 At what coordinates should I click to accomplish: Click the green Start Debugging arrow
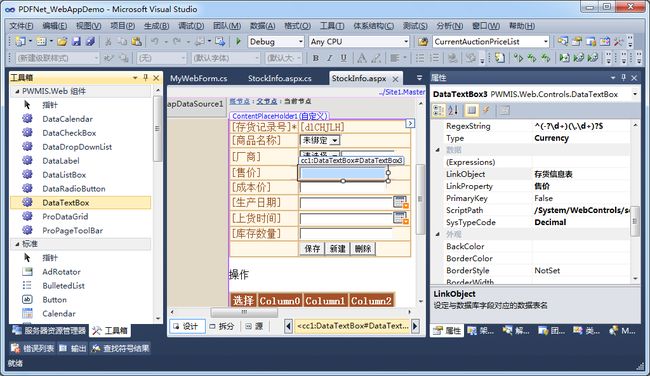tap(238, 41)
